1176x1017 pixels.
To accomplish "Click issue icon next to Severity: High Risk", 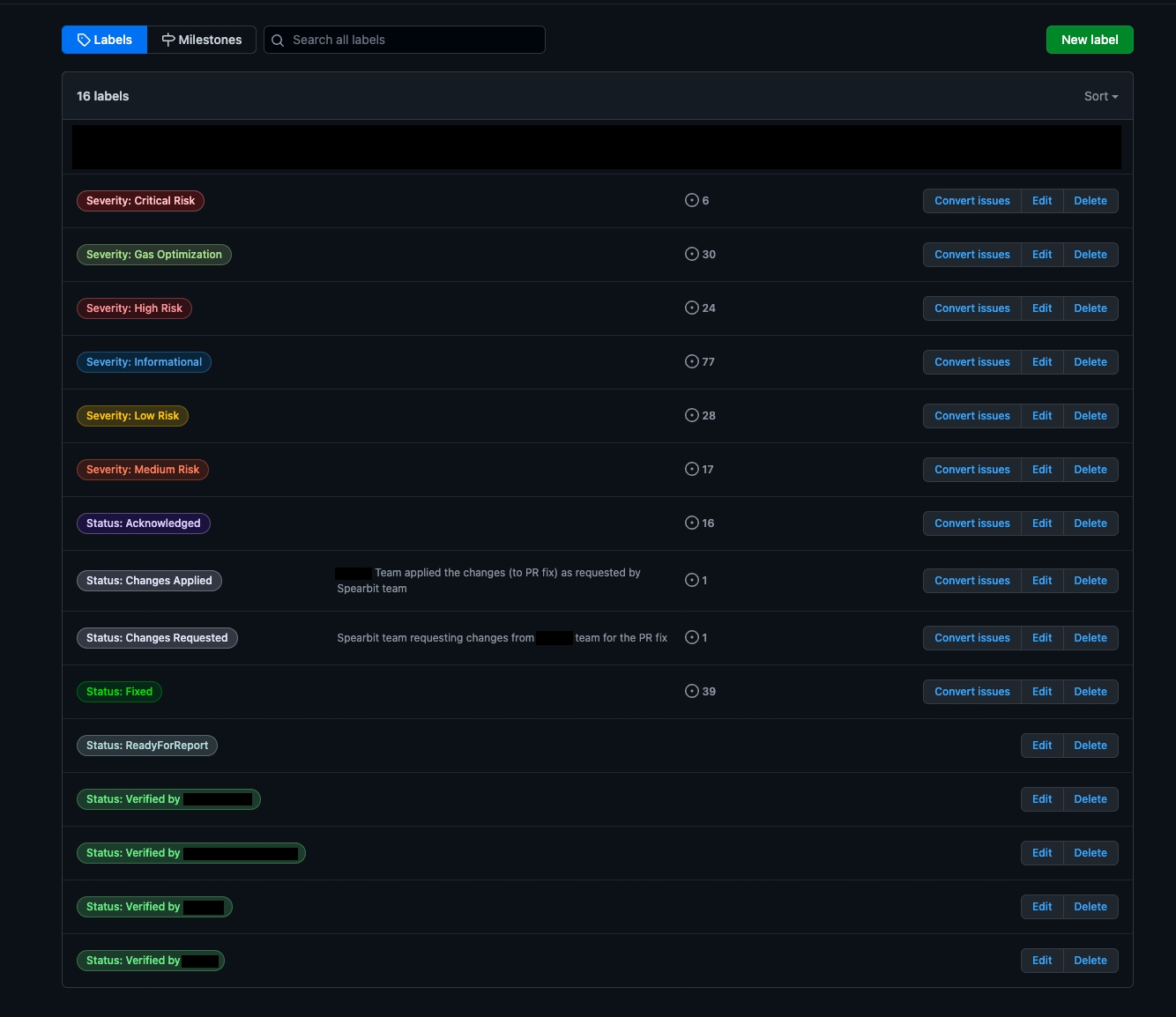I will pyautogui.click(x=692, y=308).
